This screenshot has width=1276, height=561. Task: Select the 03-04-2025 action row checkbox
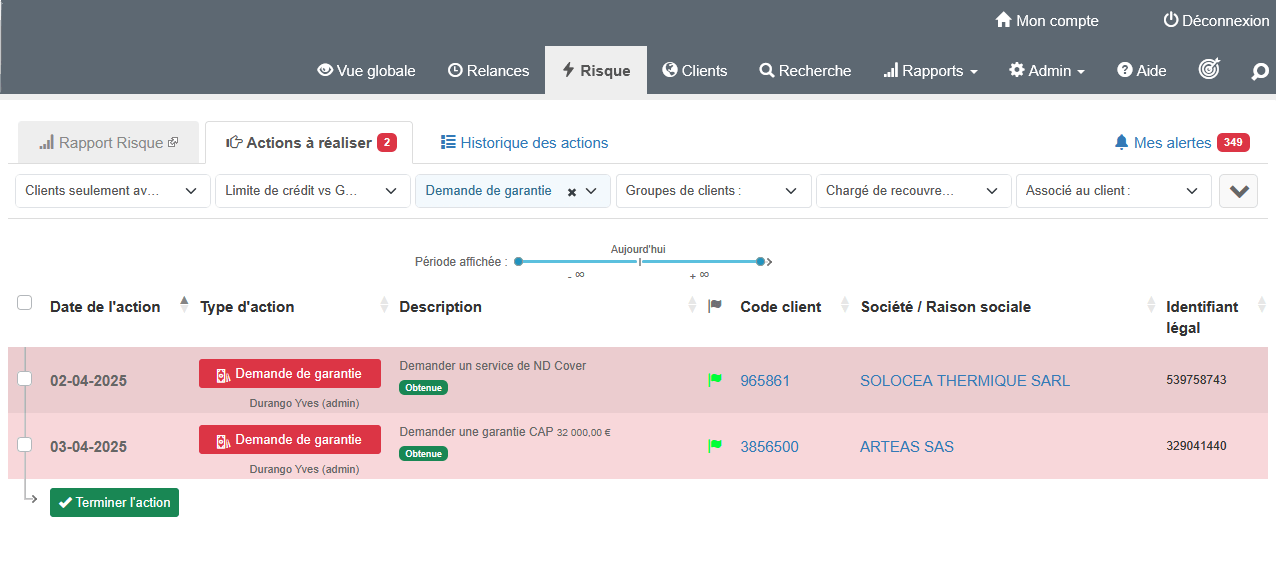25,445
